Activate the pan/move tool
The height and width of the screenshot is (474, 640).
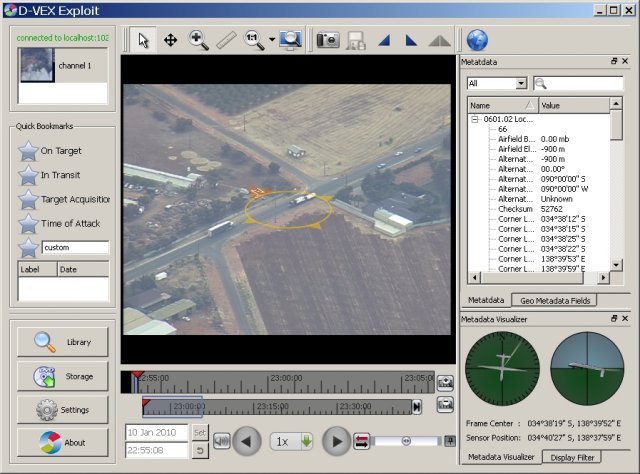171,40
